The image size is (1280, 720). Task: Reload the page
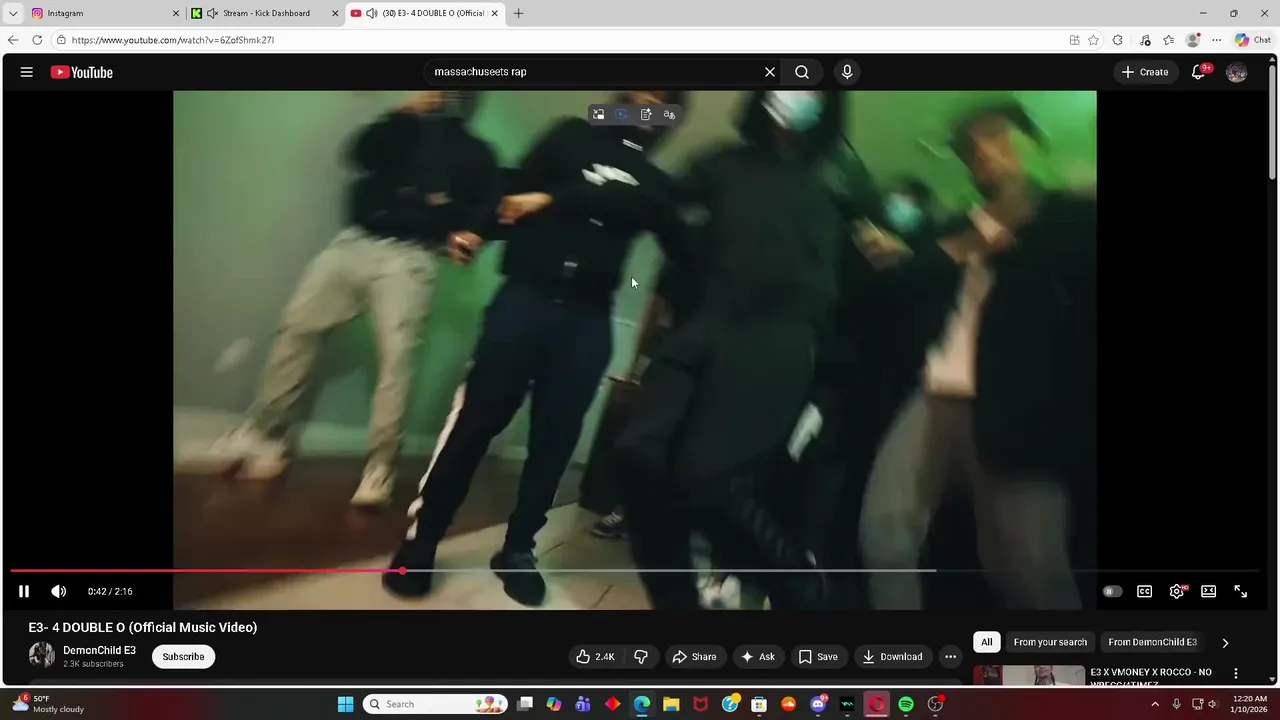37,40
